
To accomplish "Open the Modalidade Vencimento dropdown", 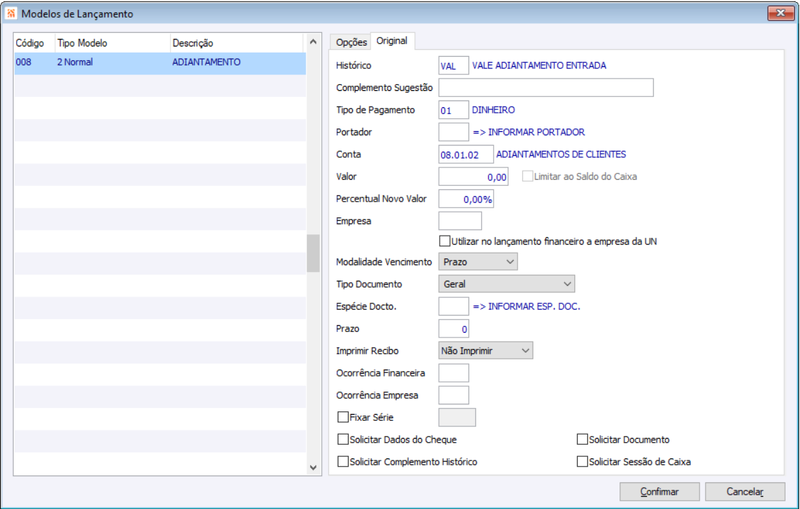I will (478, 262).
